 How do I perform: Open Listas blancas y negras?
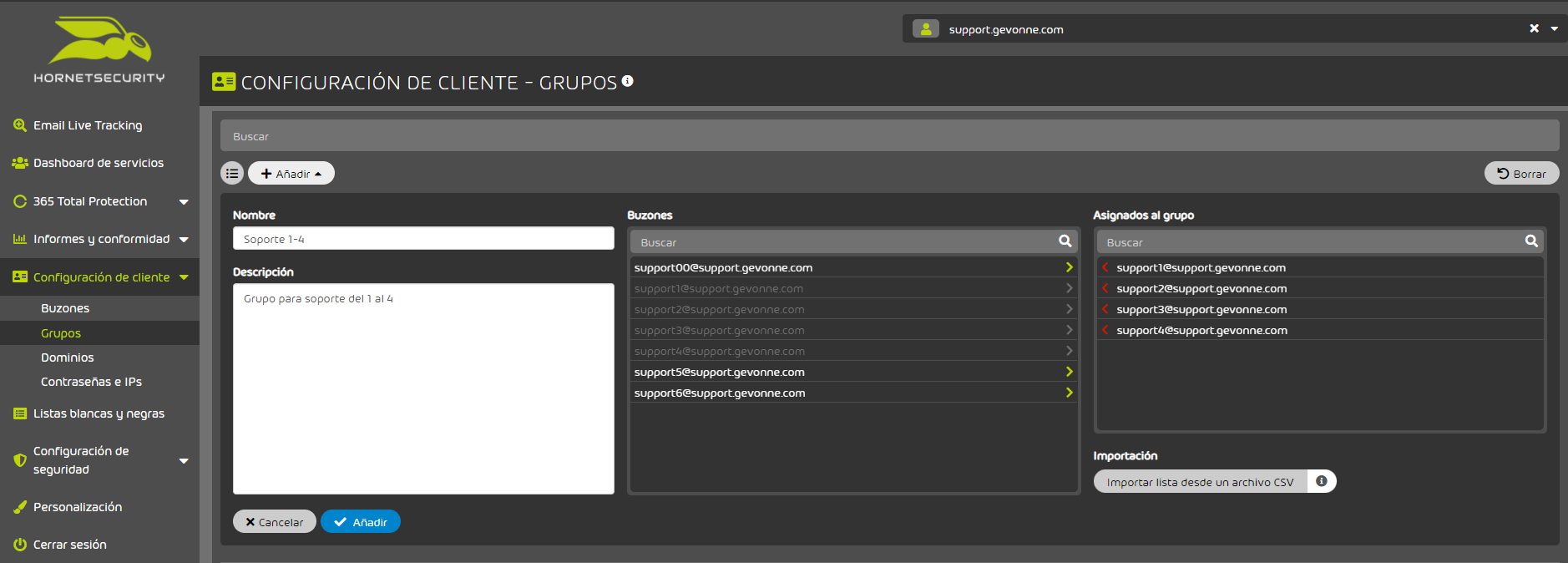(99, 413)
